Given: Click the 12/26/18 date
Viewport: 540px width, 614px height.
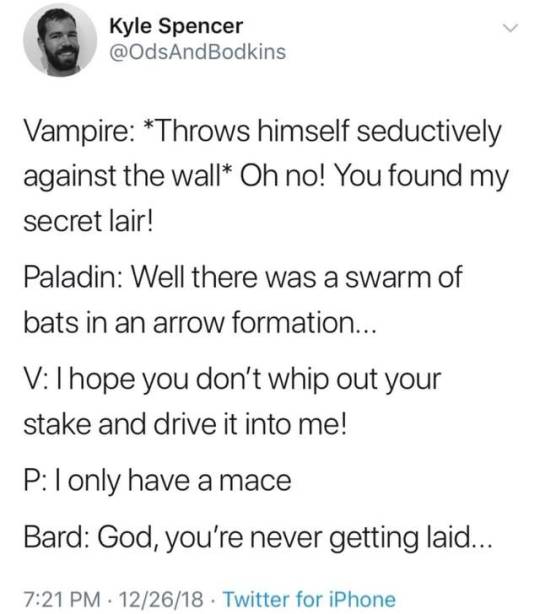Looking at the screenshot, I should 161,600.
